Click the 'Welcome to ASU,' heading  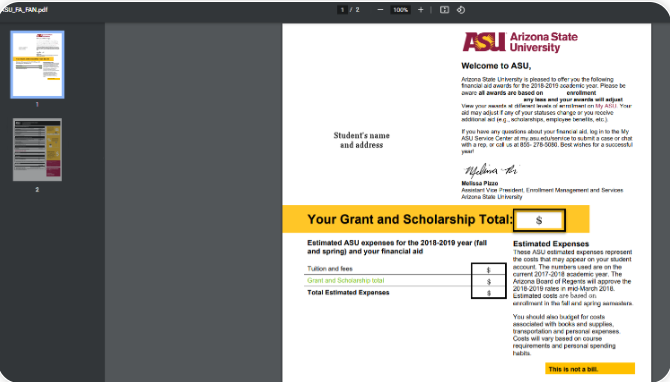[x=496, y=66]
